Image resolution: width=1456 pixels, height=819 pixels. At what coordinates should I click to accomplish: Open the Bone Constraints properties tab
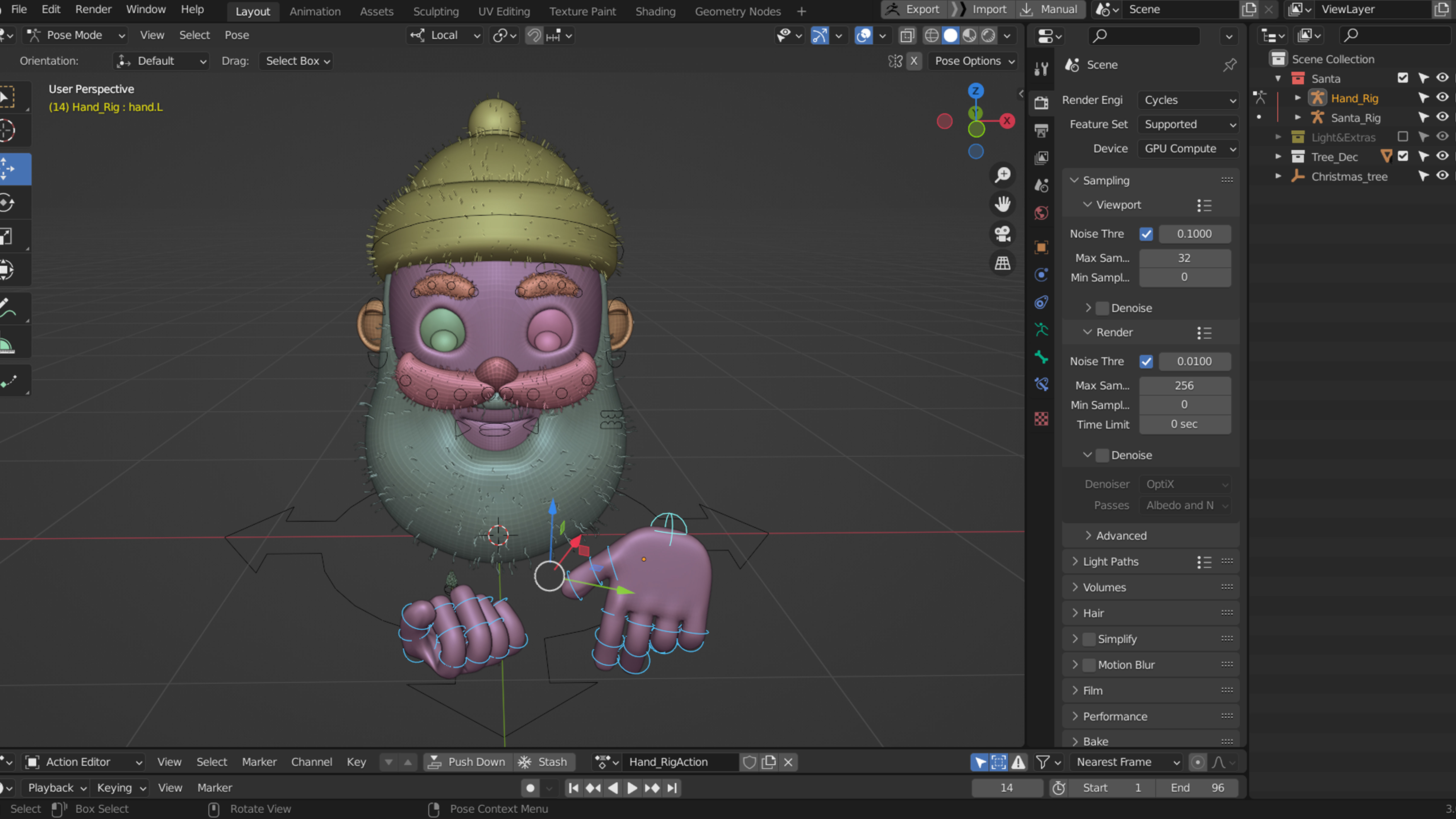coord(1041,384)
